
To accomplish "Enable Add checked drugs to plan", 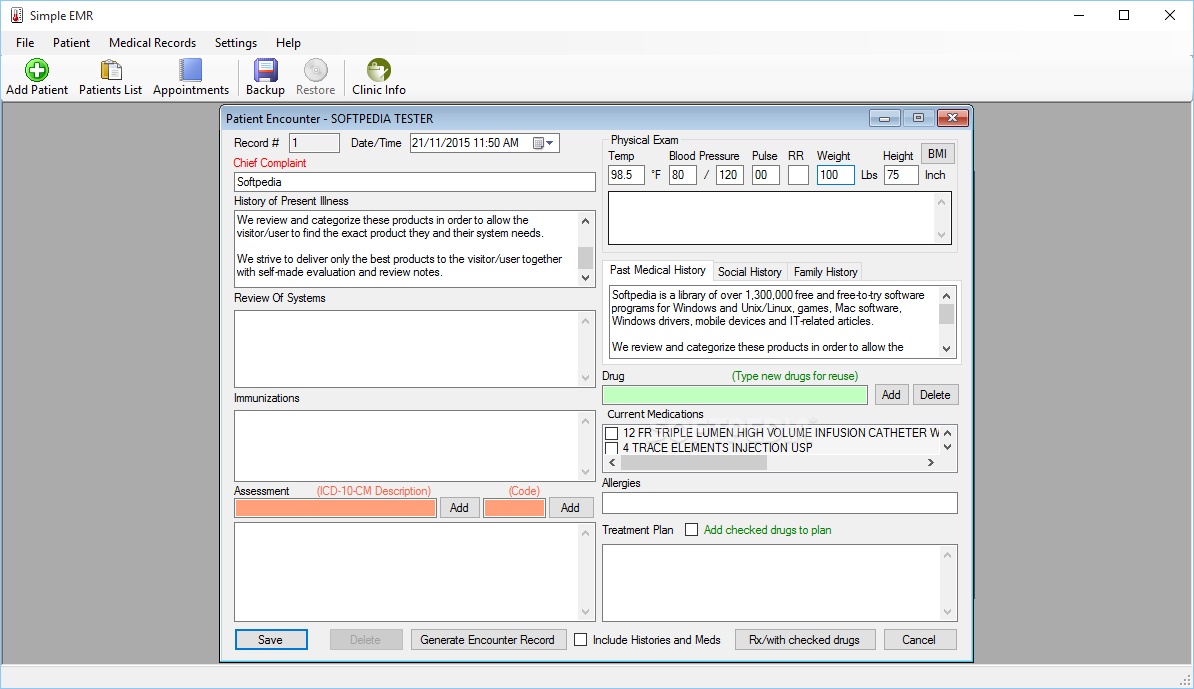I will 691,530.
